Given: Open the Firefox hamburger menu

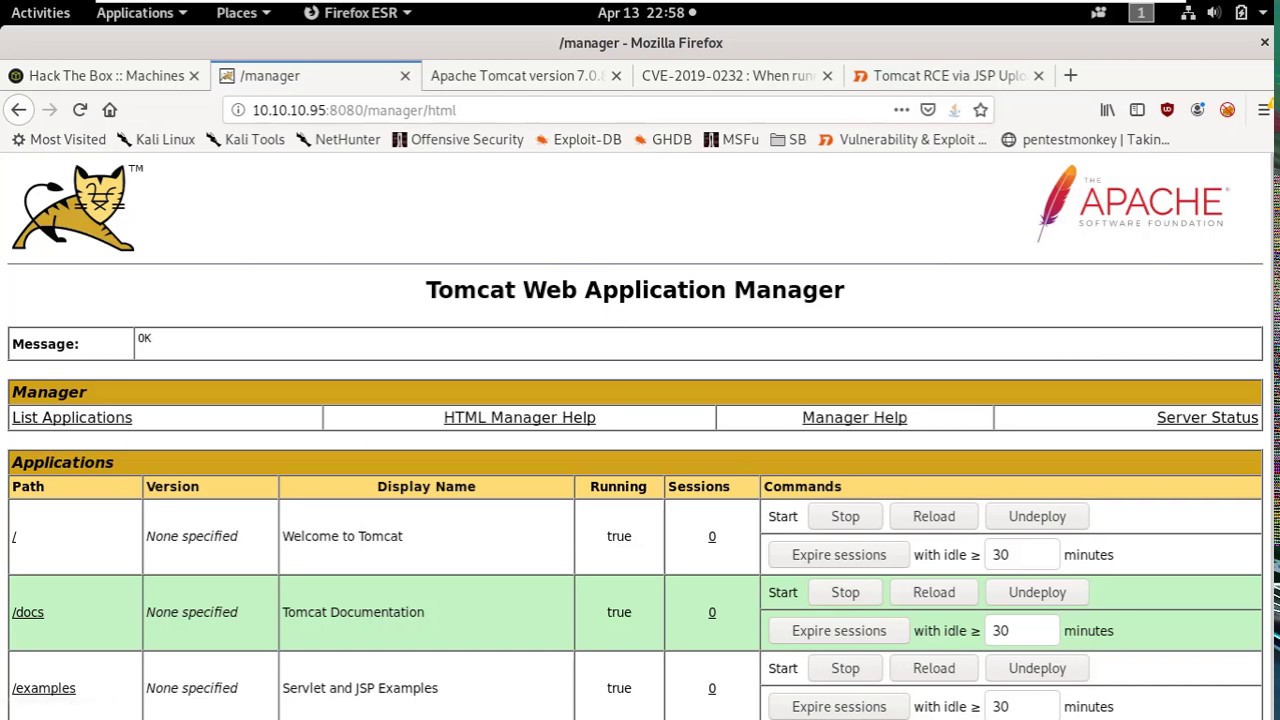Looking at the screenshot, I should click(1264, 110).
